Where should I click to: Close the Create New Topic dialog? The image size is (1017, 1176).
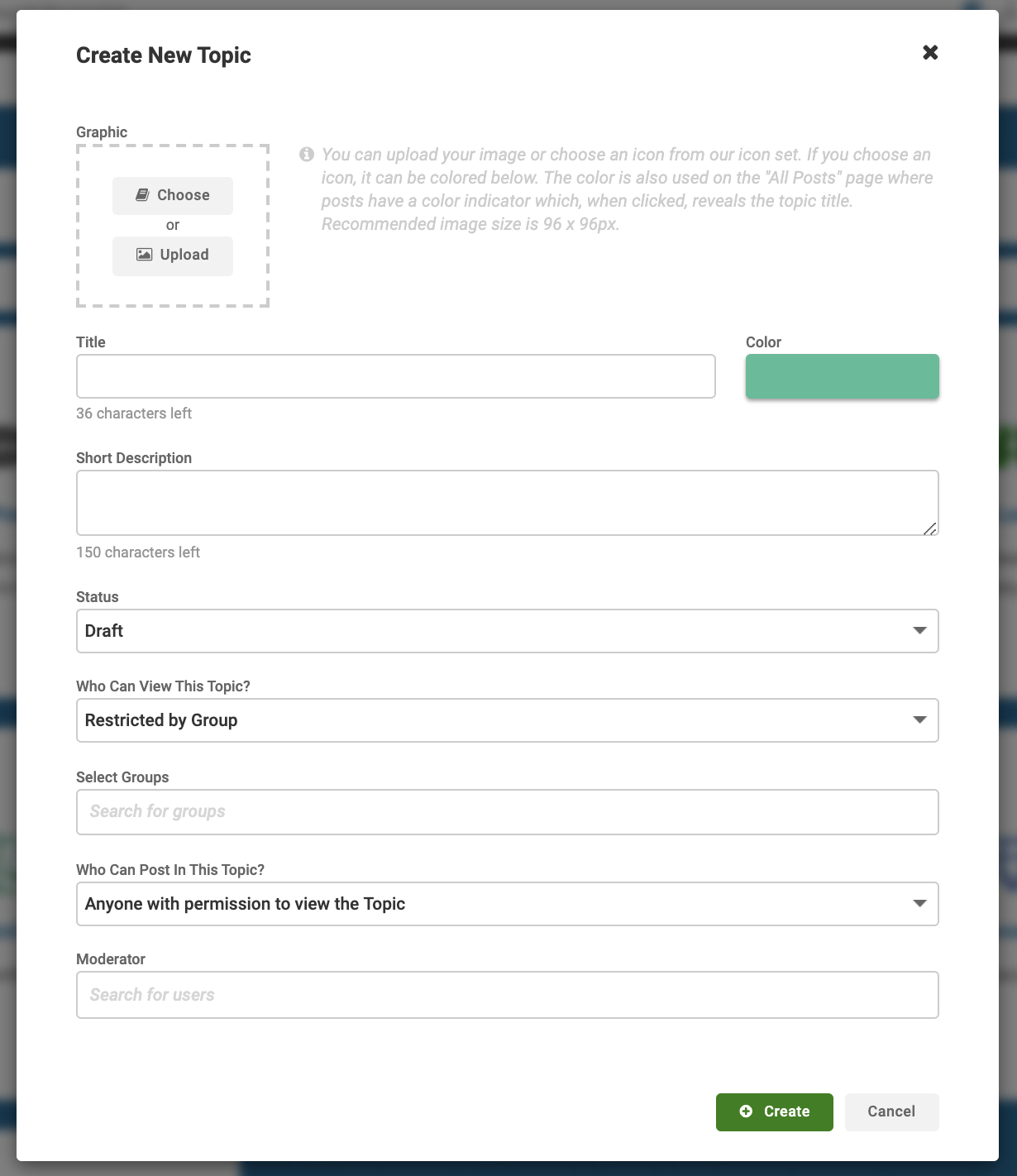(930, 53)
